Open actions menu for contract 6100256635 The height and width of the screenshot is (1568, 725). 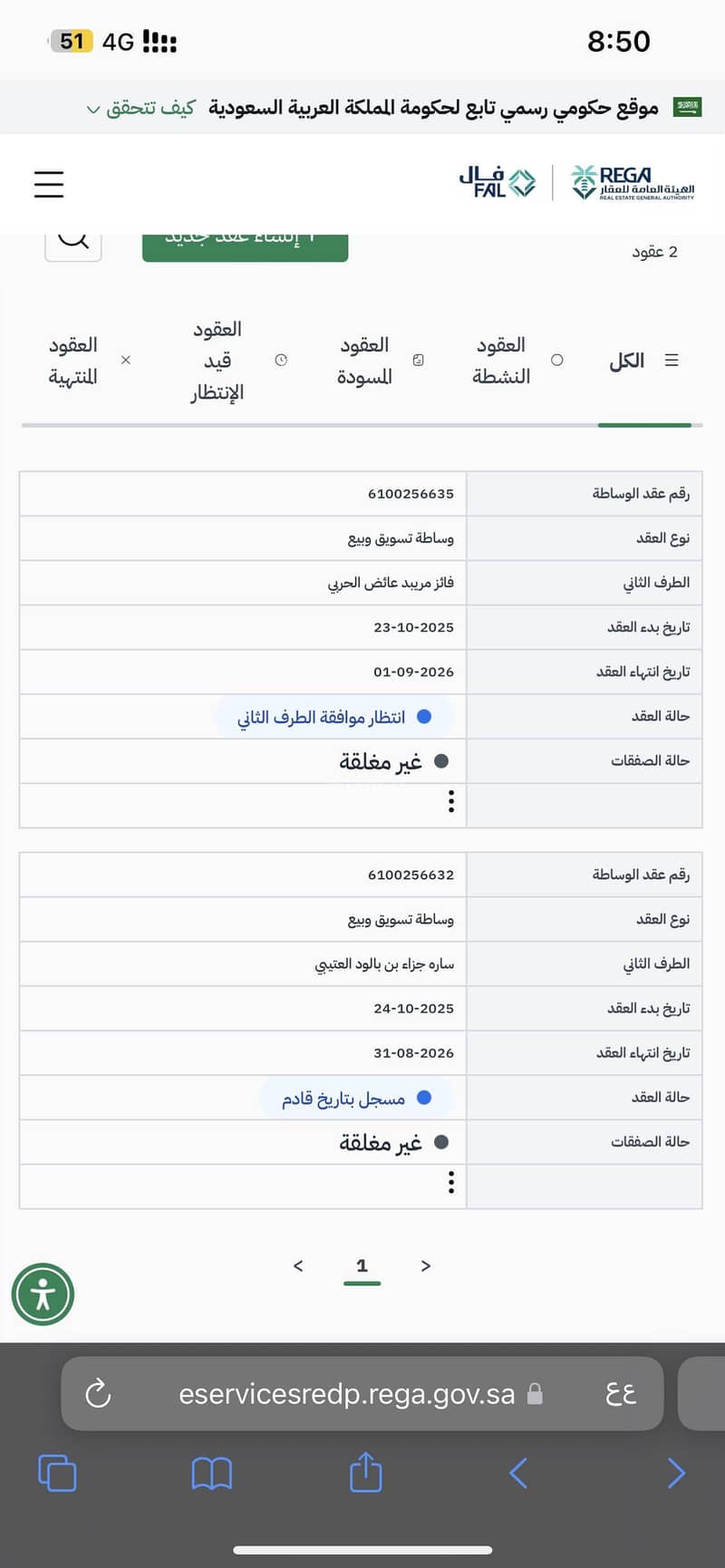coord(451,801)
